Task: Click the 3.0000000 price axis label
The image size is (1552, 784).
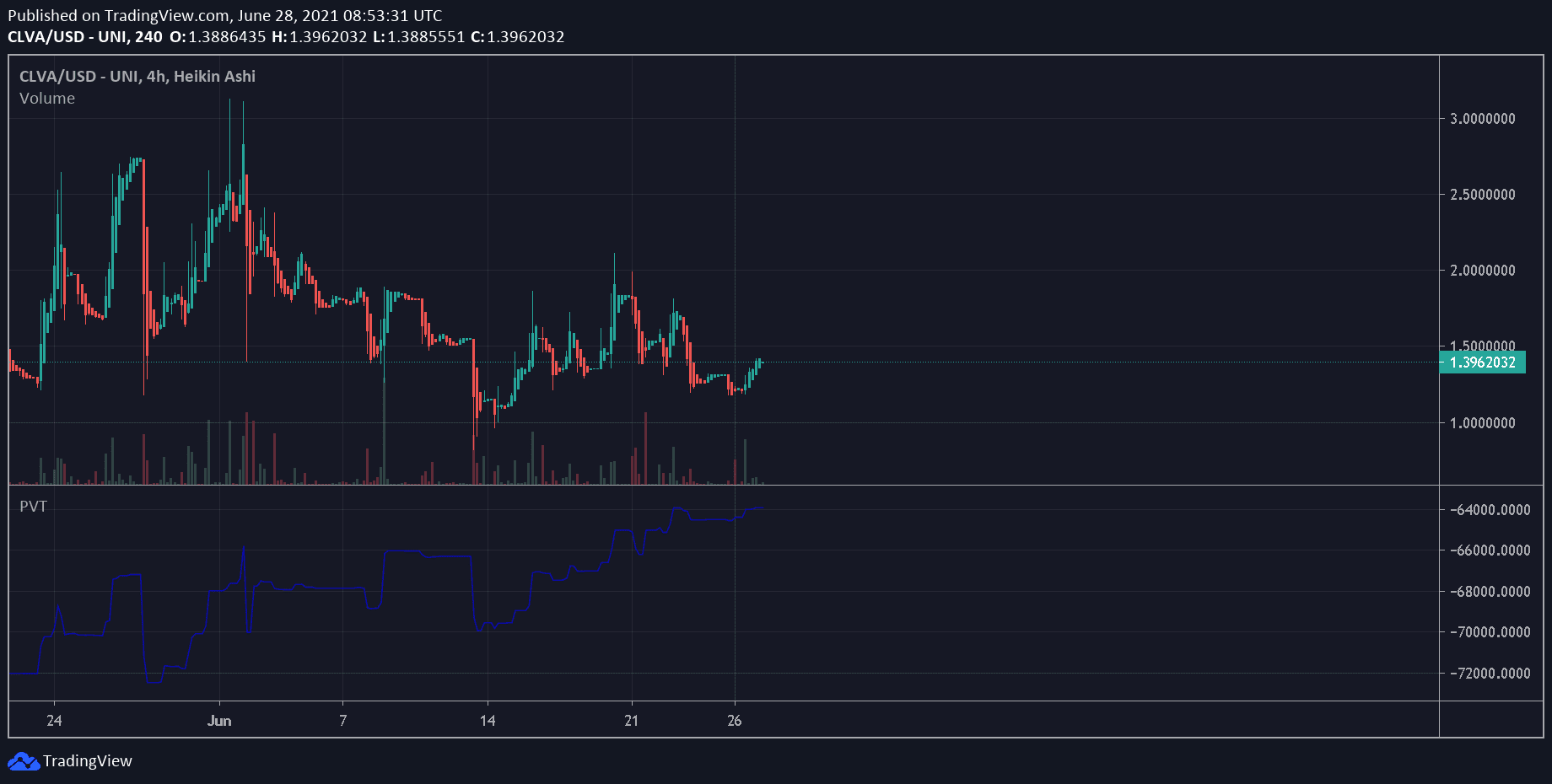Action: click(x=1482, y=119)
